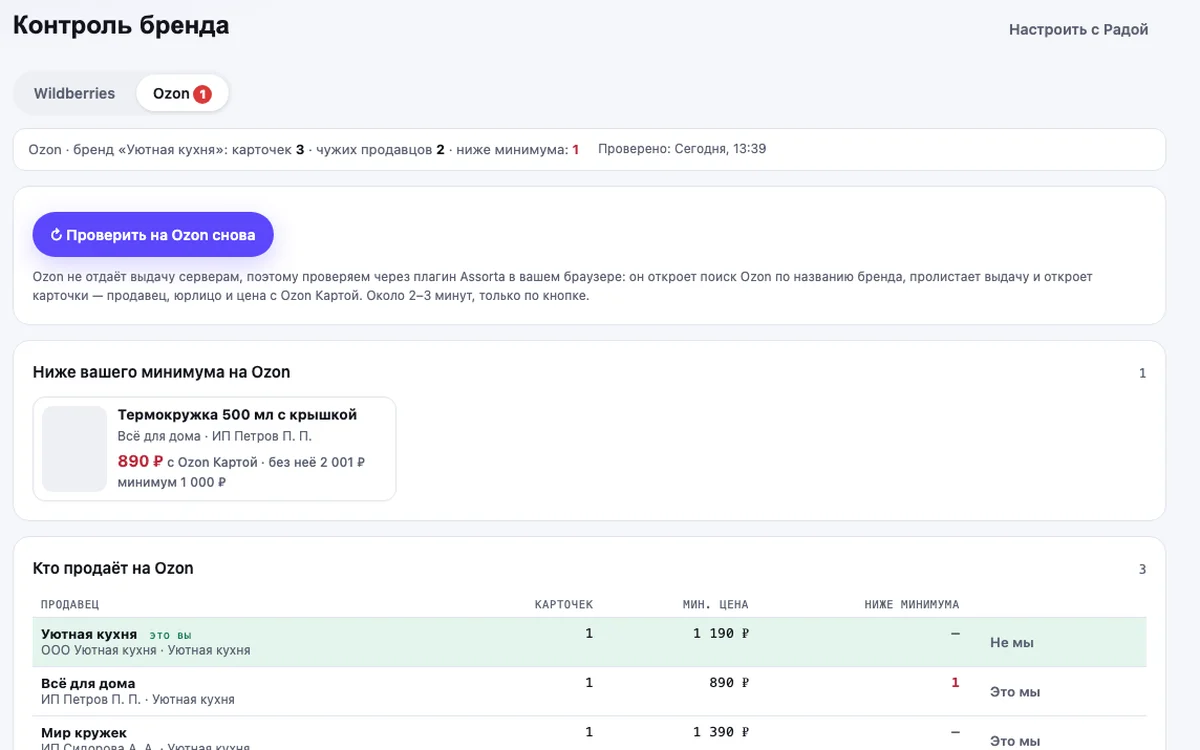
Task: Click "Всё для дома" seller name in the sellers table
Action: (88, 683)
